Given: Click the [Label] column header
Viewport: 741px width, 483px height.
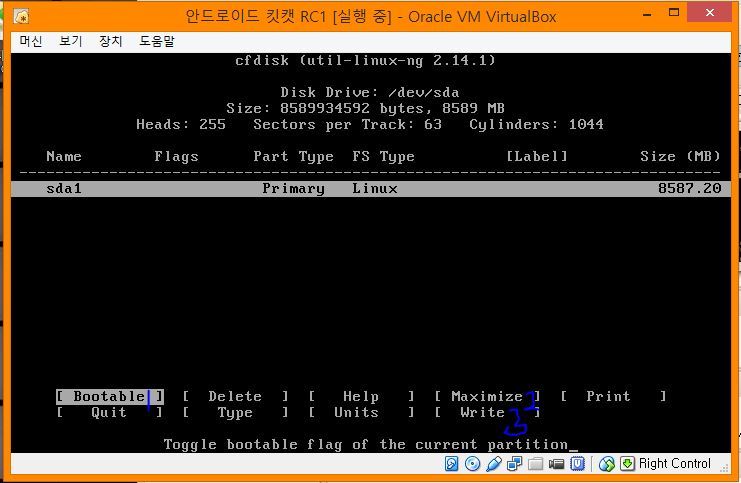Looking at the screenshot, I should point(537,156).
